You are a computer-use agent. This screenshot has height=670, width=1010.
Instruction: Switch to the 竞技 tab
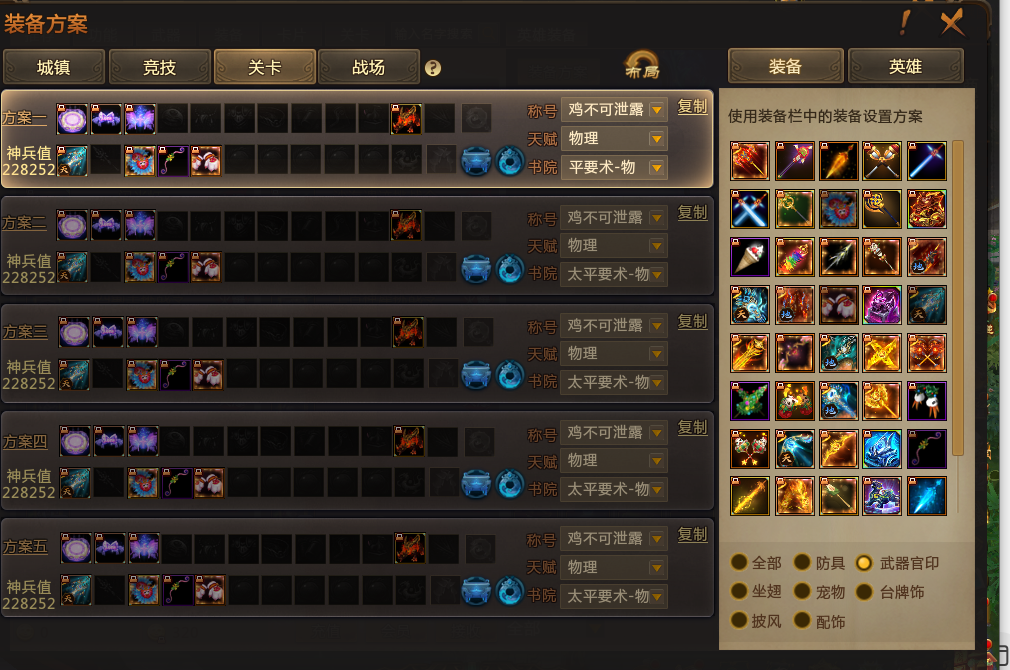point(160,67)
